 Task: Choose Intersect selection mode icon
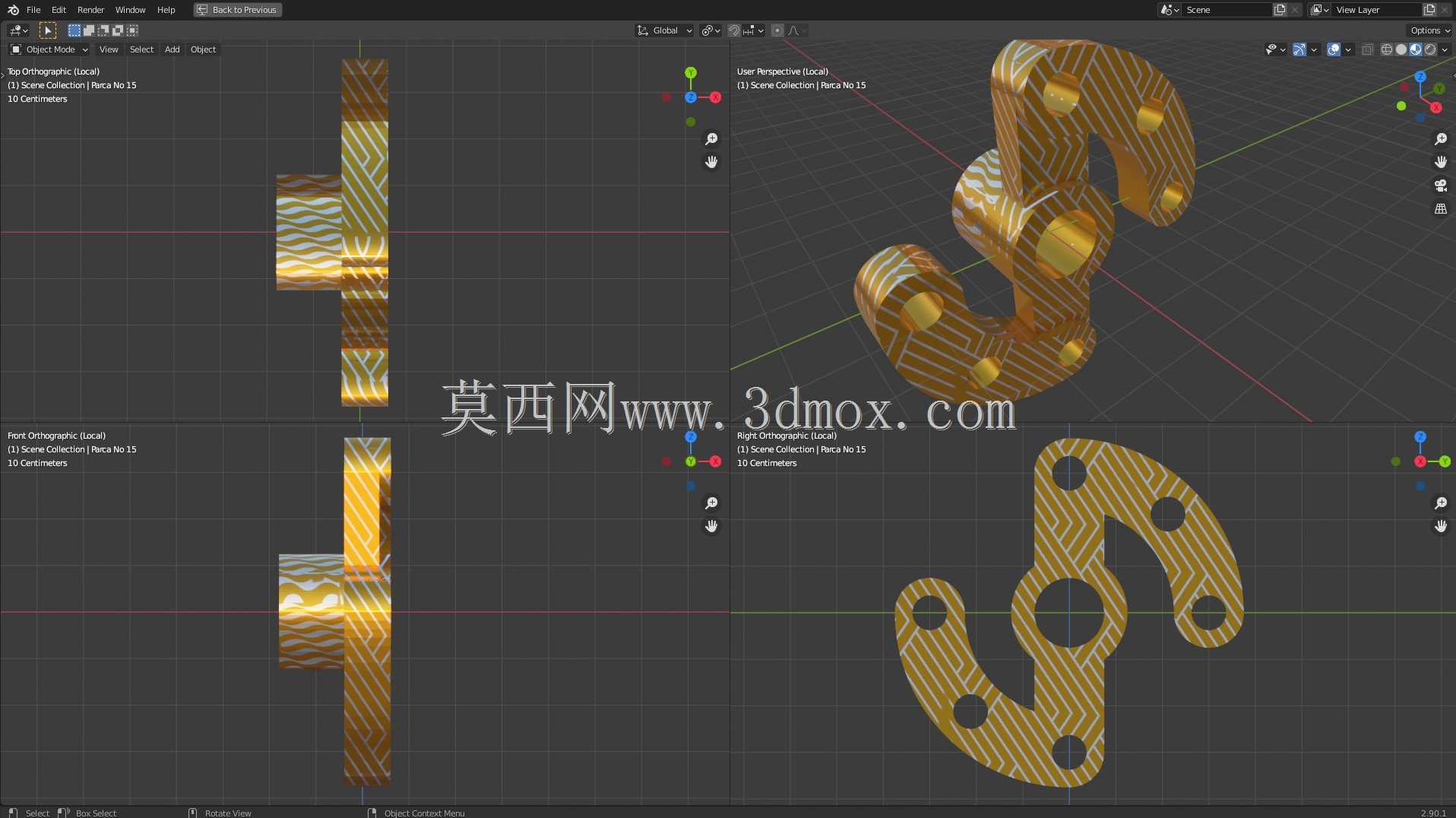click(x=132, y=30)
